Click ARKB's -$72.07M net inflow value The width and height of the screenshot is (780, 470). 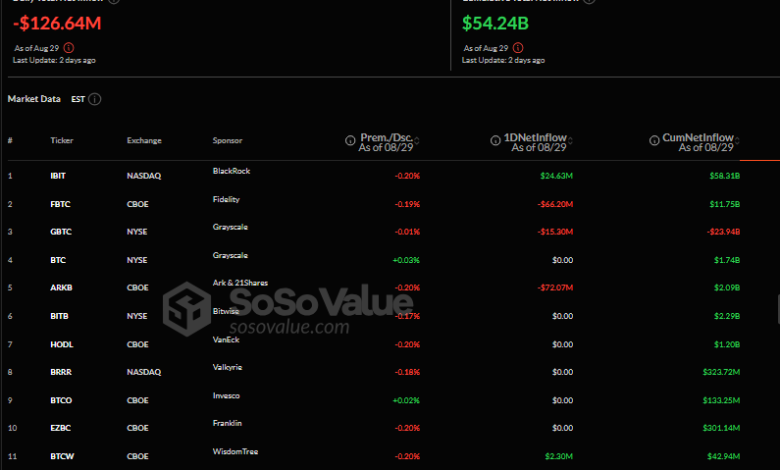point(555,287)
